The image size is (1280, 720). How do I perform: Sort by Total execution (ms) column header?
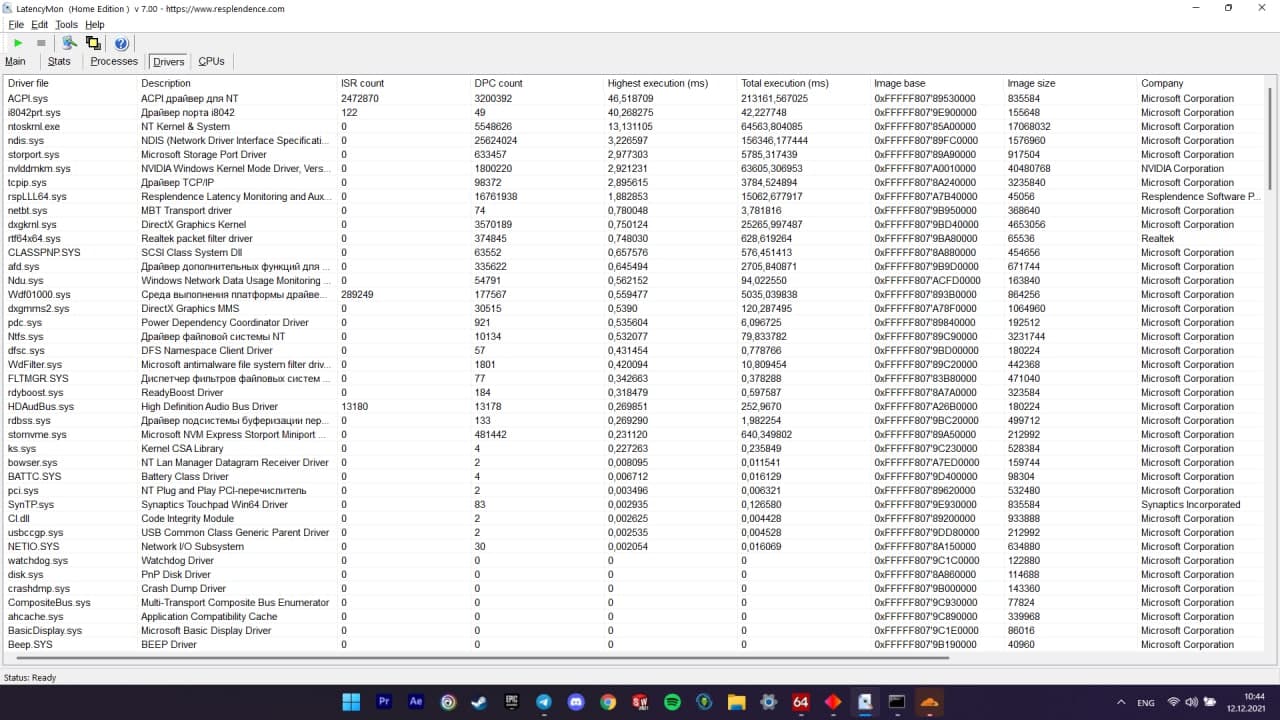point(804,83)
